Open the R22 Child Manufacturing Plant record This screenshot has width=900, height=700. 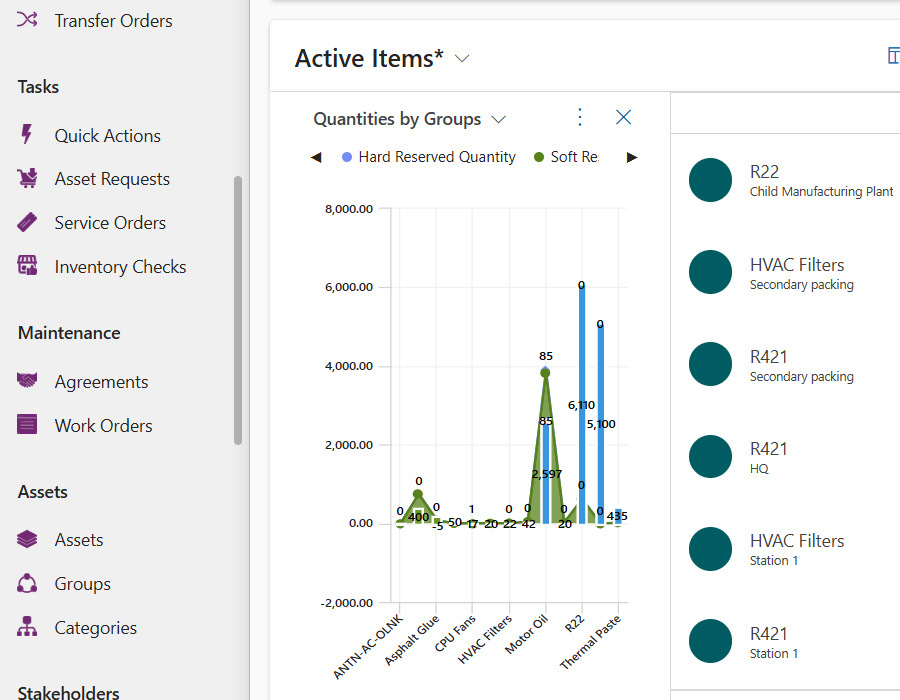[785, 180]
